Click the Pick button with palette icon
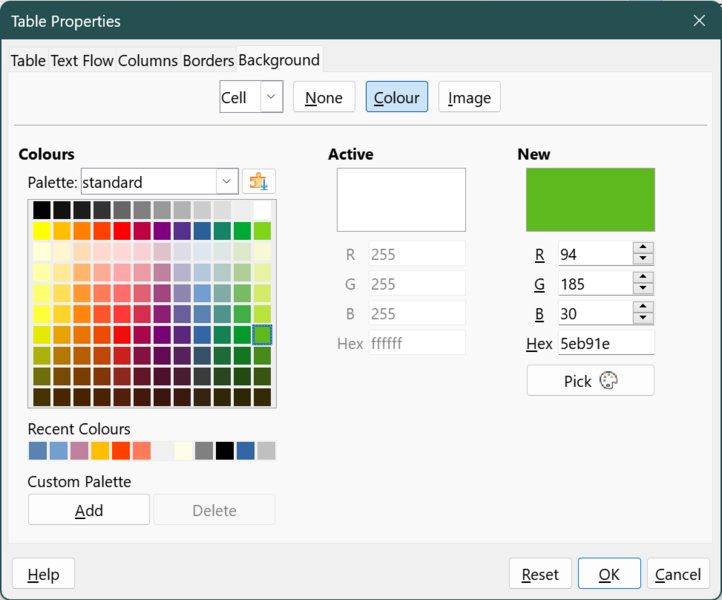The image size is (722, 600). pos(590,381)
